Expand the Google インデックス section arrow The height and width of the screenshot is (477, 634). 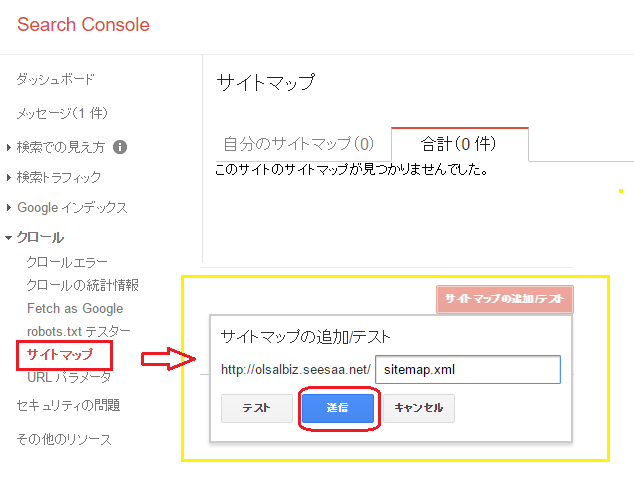point(8,208)
